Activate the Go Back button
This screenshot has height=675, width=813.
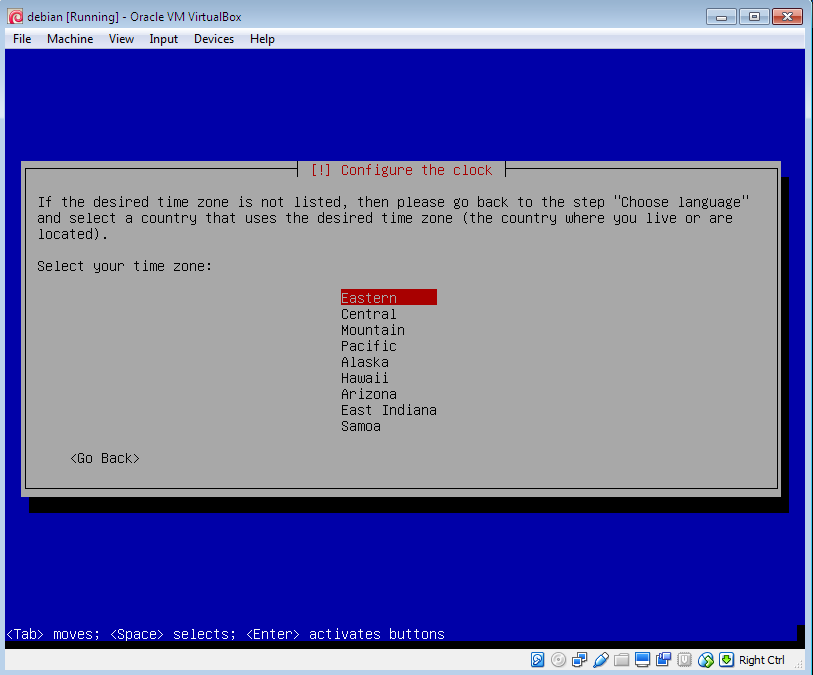click(x=105, y=458)
